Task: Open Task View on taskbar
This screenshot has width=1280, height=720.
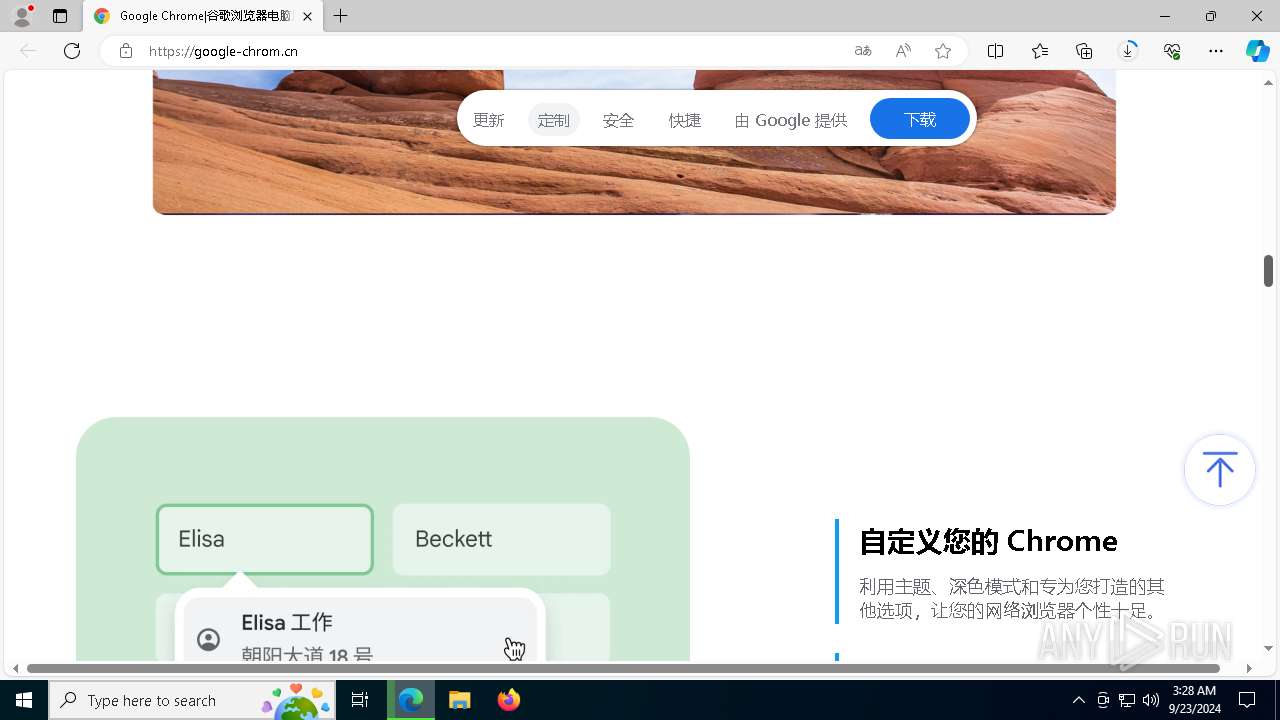Action: pos(360,700)
